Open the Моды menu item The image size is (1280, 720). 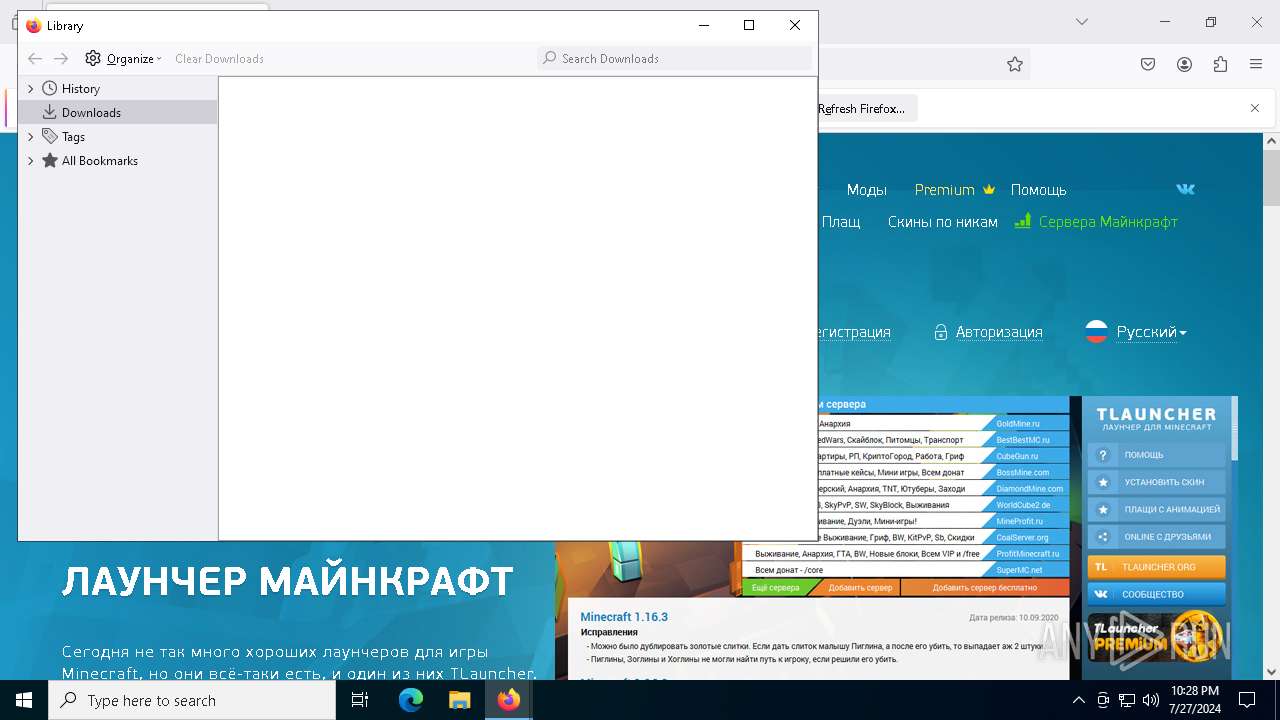coord(866,190)
